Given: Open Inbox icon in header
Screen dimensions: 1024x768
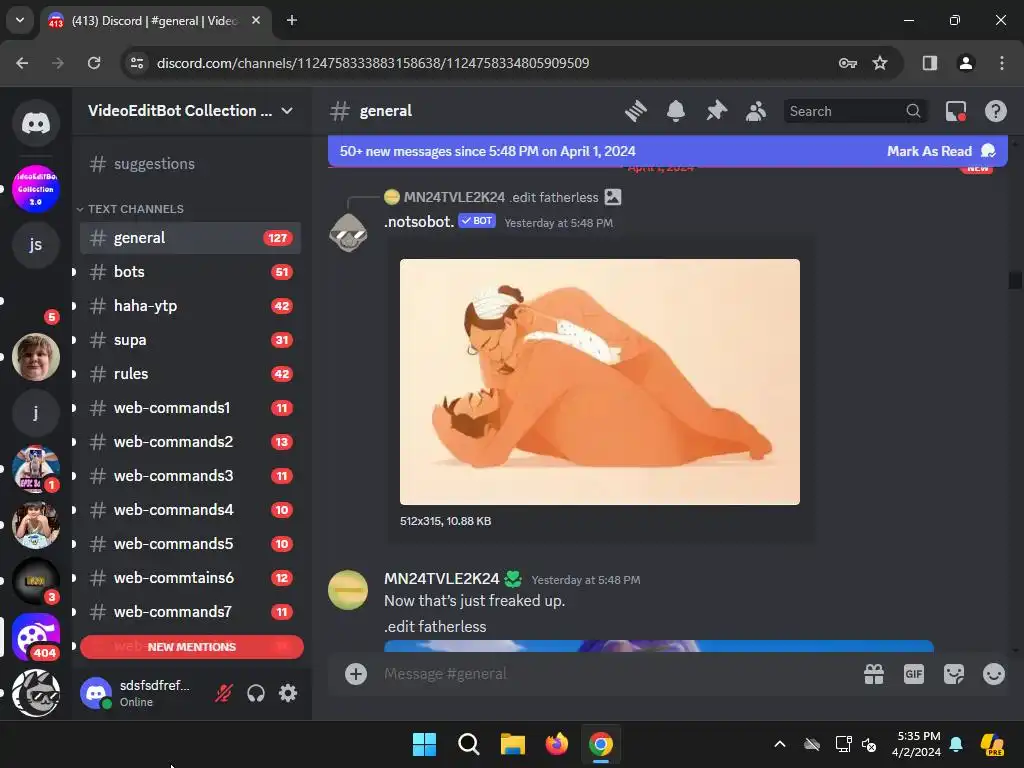Looking at the screenshot, I should tap(956, 111).
